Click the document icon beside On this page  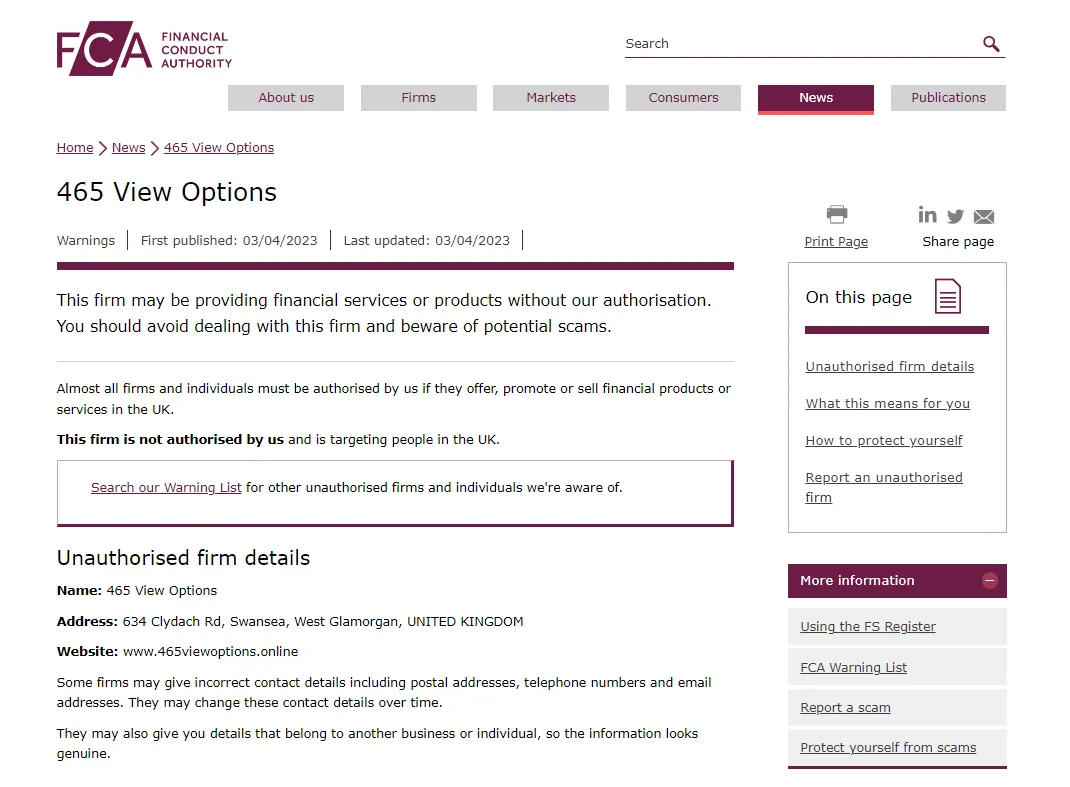tap(947, 296)
